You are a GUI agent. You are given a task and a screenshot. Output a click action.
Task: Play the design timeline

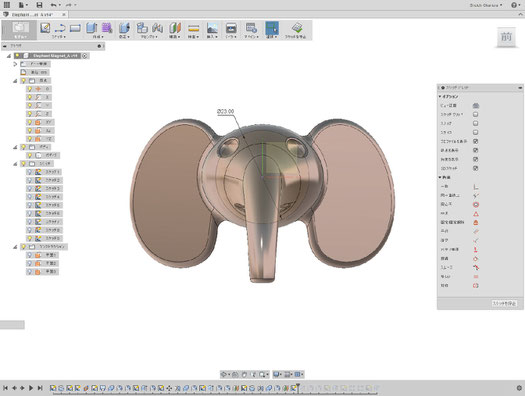click(31, 388)
